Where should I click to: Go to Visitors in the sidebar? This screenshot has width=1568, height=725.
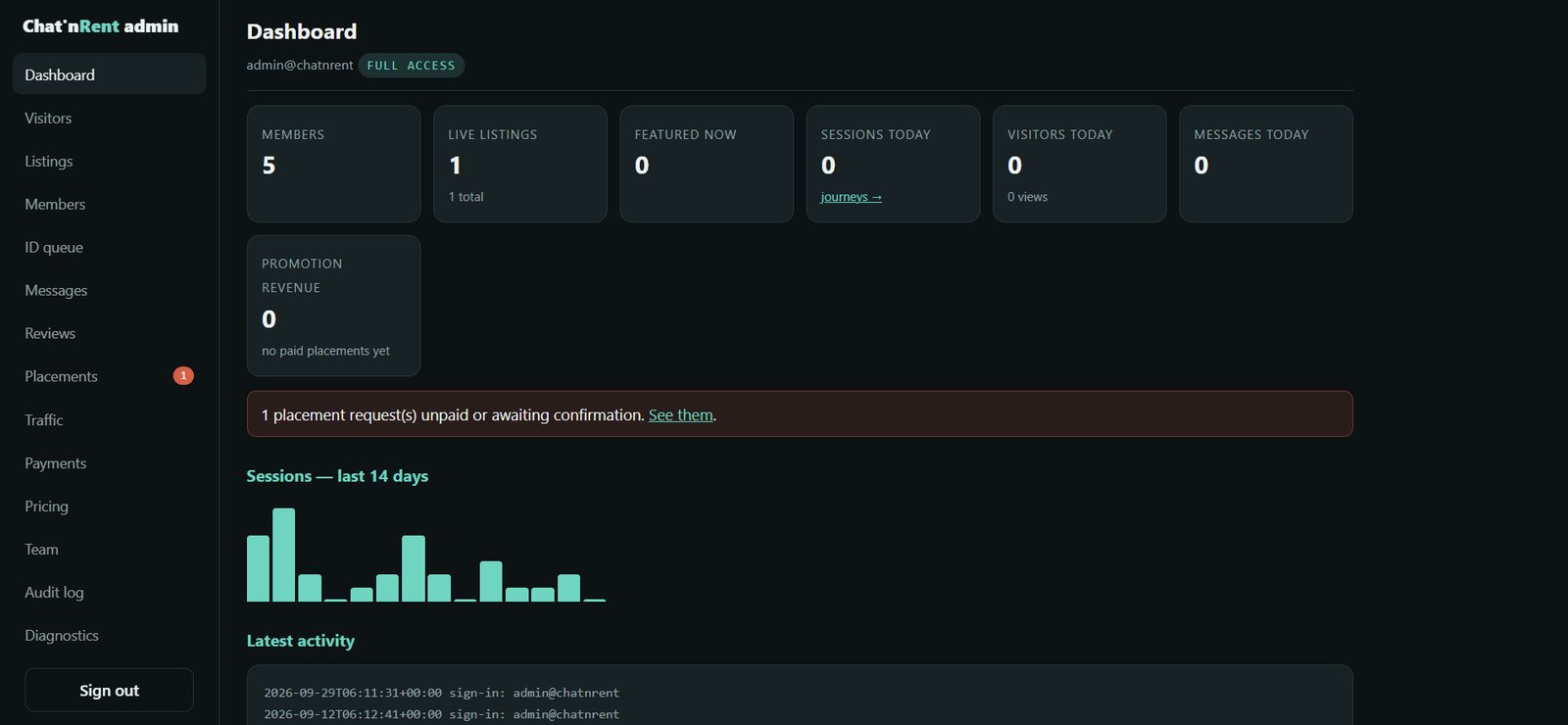pyautogui.click(x=109, y=118)
